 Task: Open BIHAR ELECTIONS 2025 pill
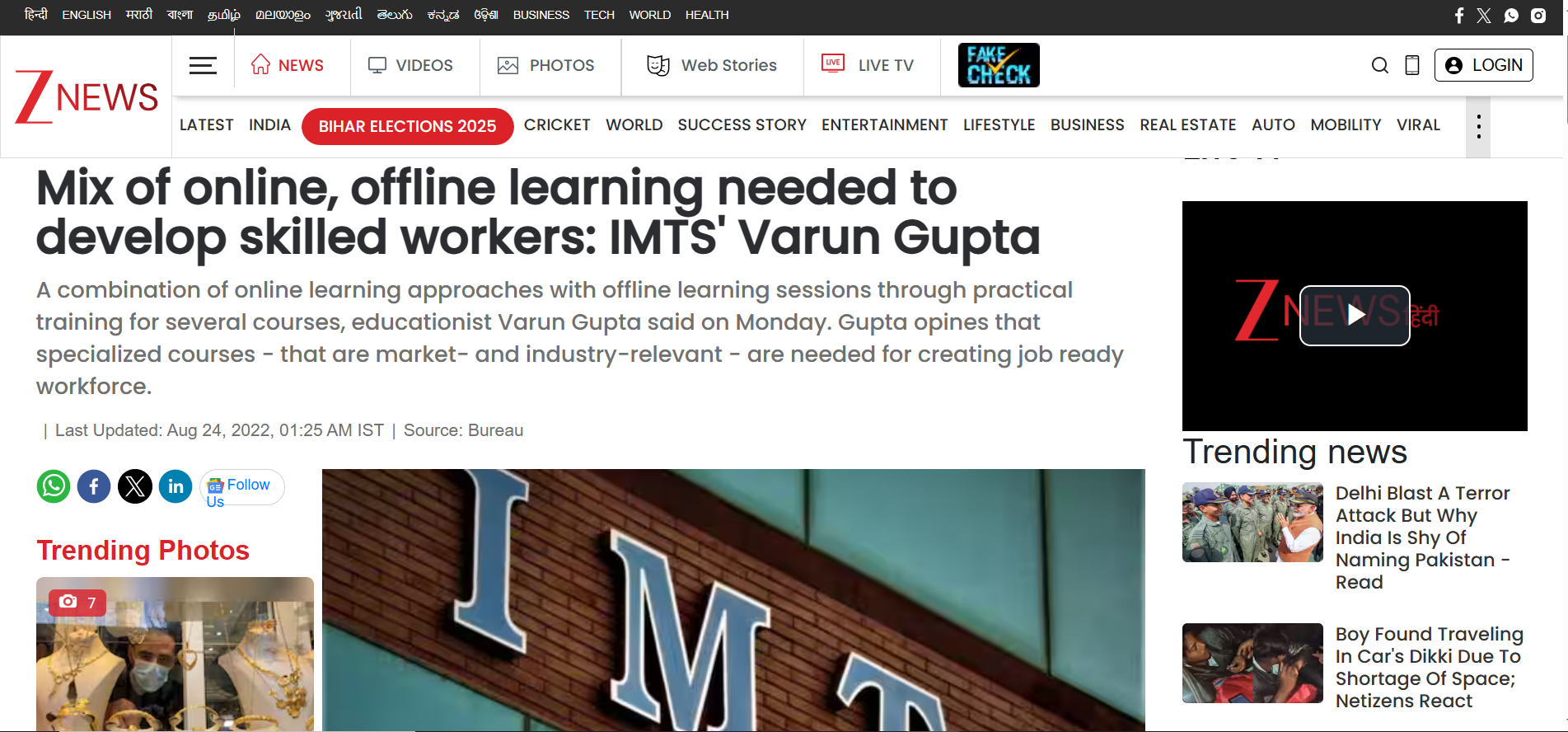408,126
